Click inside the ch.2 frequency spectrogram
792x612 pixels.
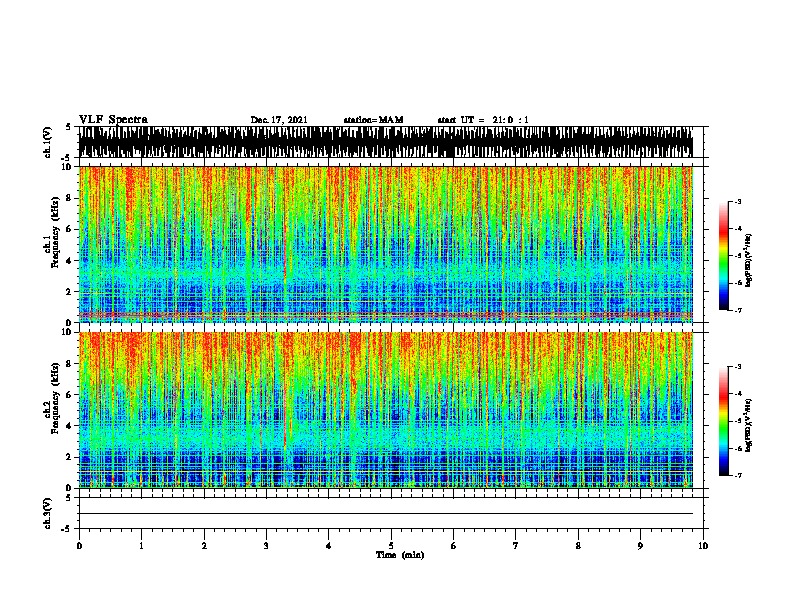tap(385, 410)
